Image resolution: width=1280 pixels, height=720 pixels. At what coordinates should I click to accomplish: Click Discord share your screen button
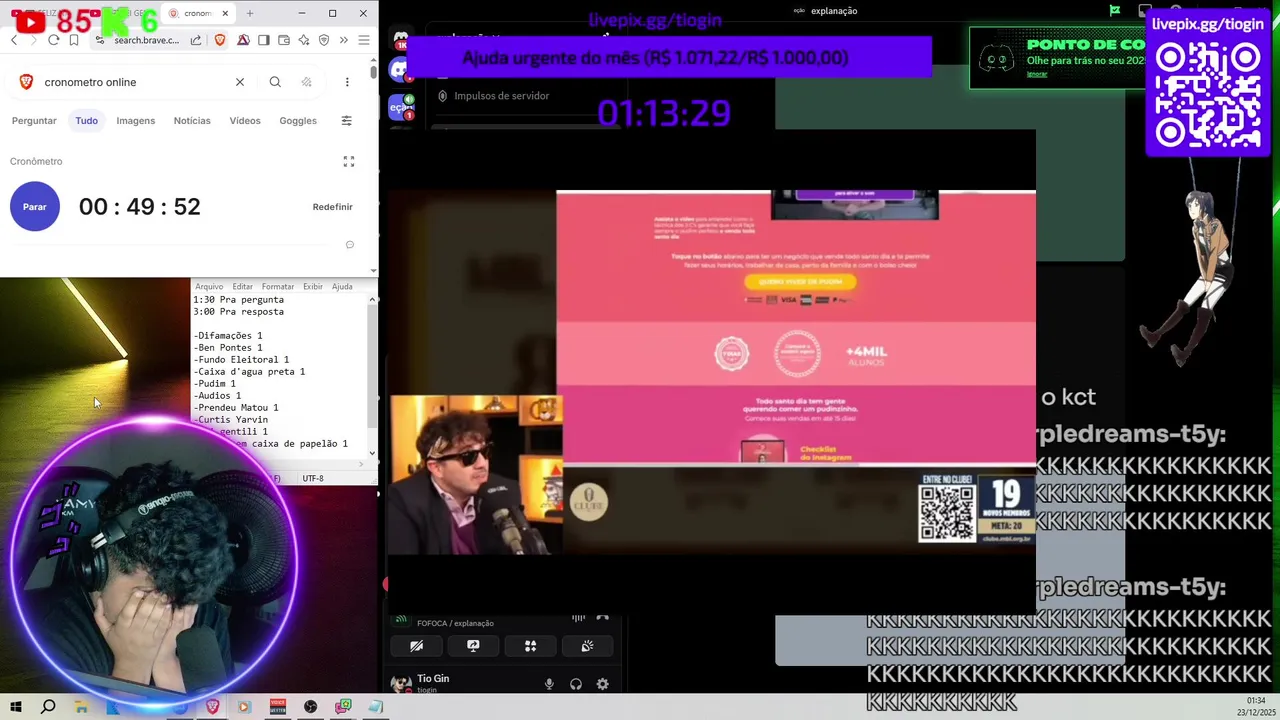click(473, 646)
